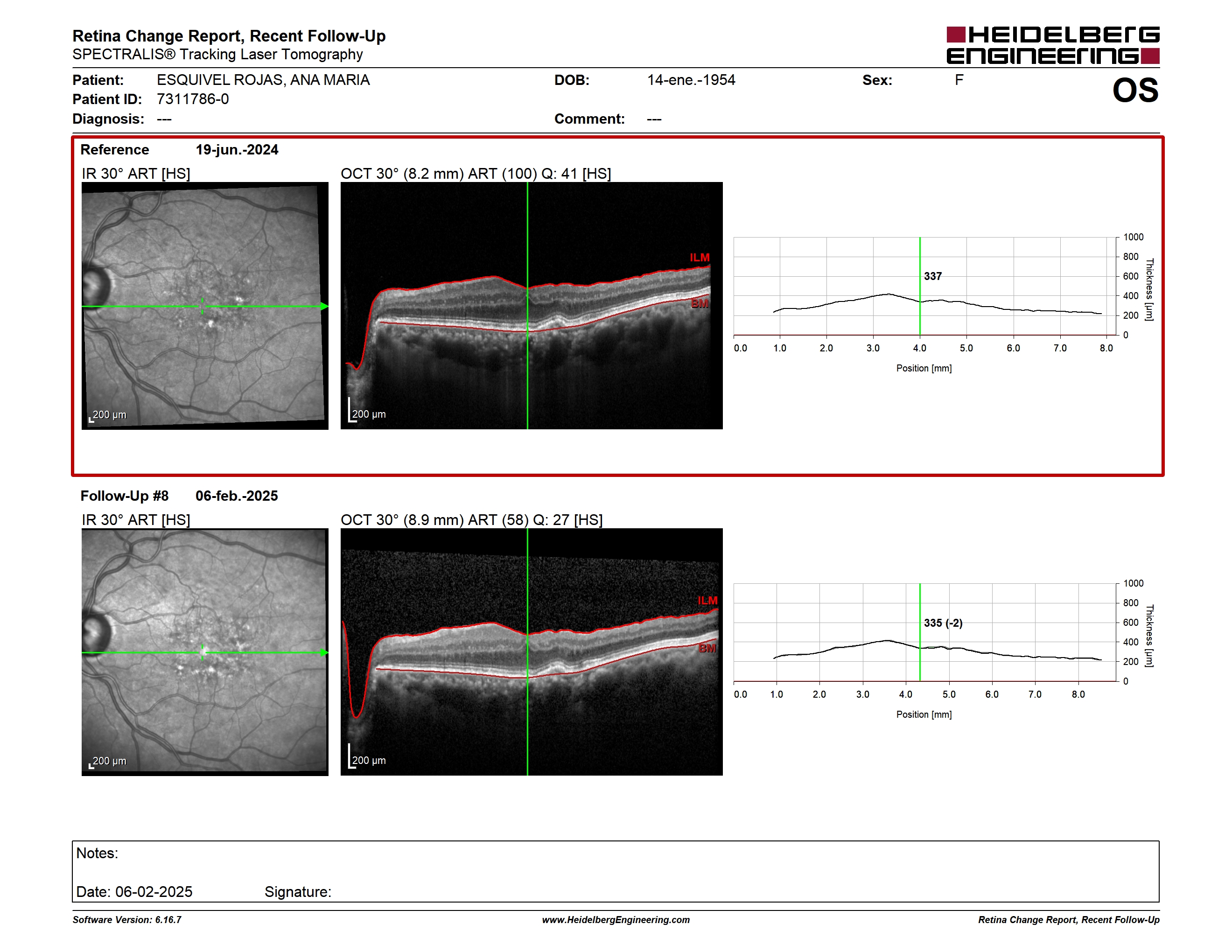This screenshot has width=1232, height=952.
Task: Click the Follow-Up #8 heading
Action: tap(125, 496)
